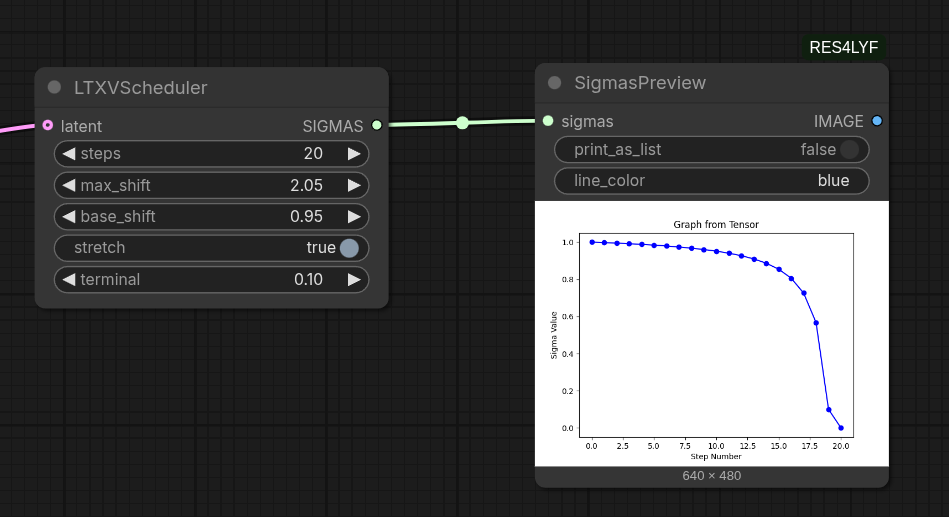Screen dimensions: 949x517
Task: Increase steps with the right arrow
Action: pos(354,154)
